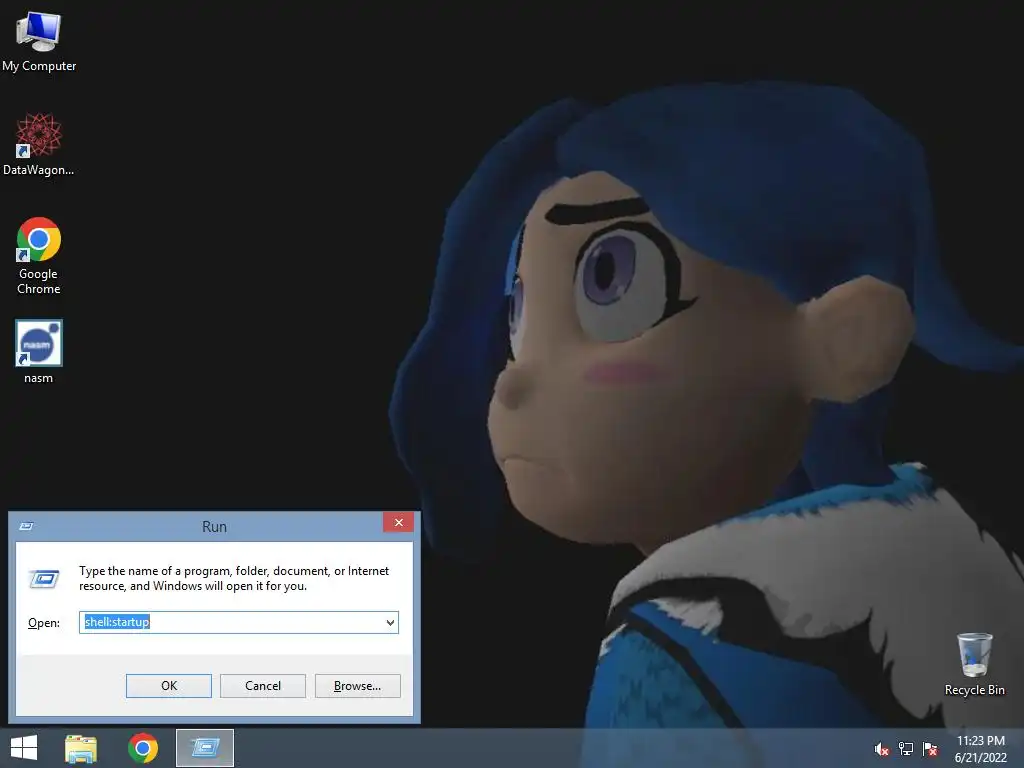1024x768 pixels.
Task: Click the Open text field containing shell:startup
Action: coord(238,622)
